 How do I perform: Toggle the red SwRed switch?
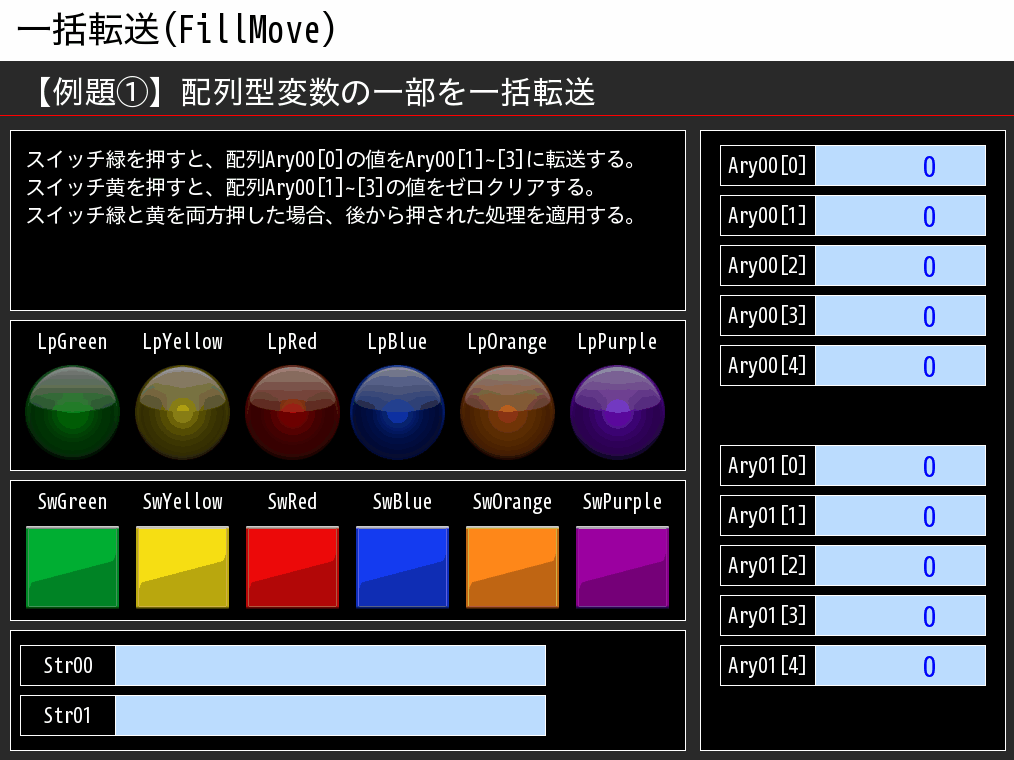292,567
